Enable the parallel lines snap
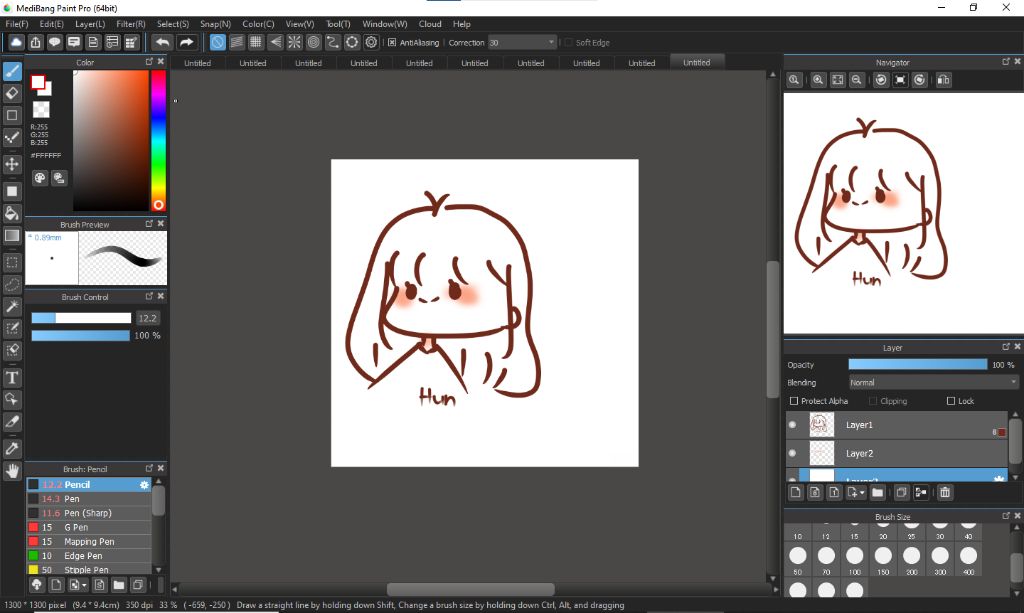The width and height of the screenshot is (1024, 613). point(236,42)
